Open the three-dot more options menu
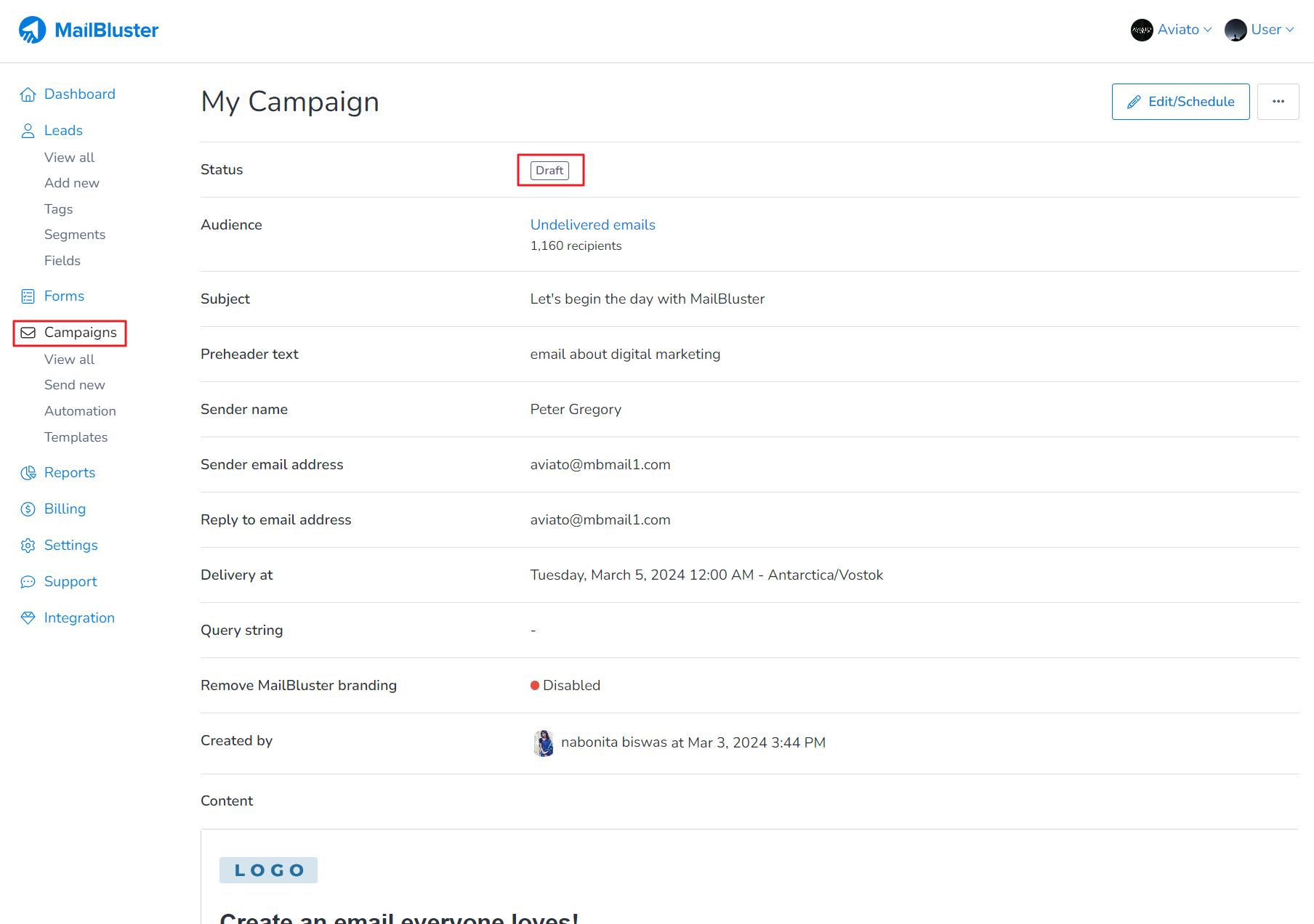Image resolution: width=1314 pixels, height=924 pixels. pos(1278,102)
